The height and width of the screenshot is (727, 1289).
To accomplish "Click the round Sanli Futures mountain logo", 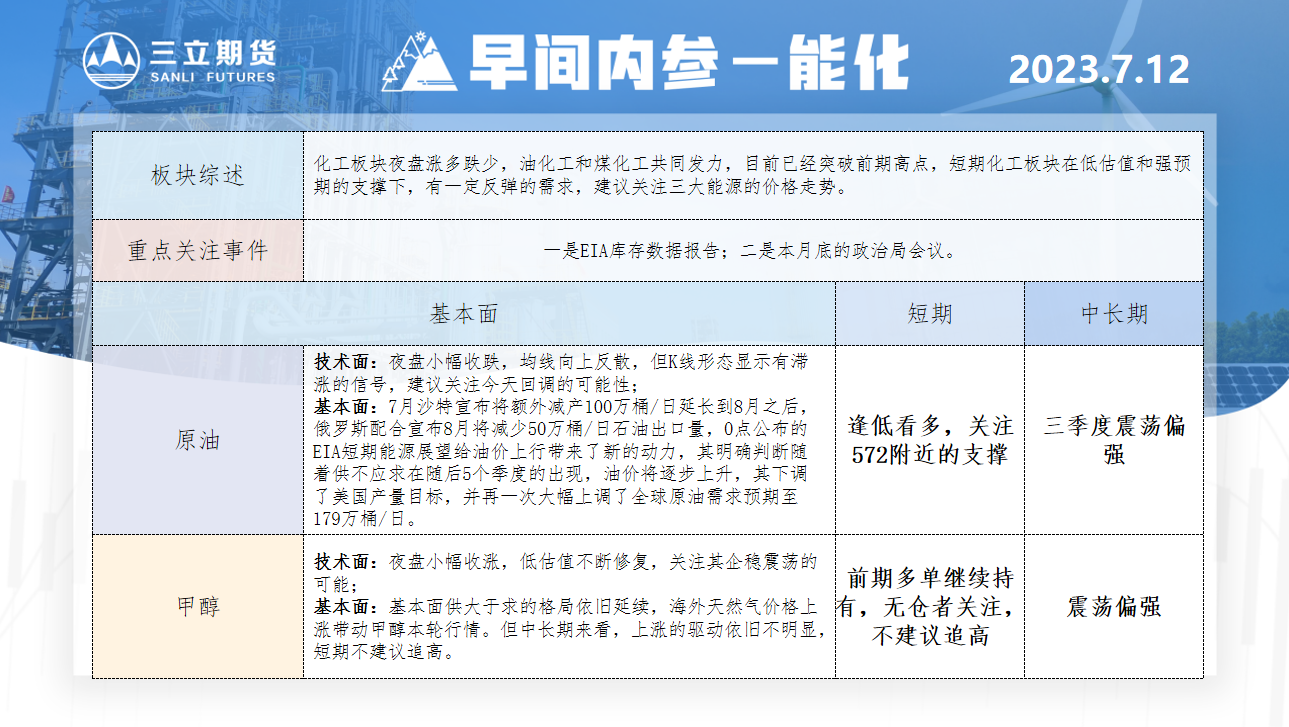I will 111,61.
